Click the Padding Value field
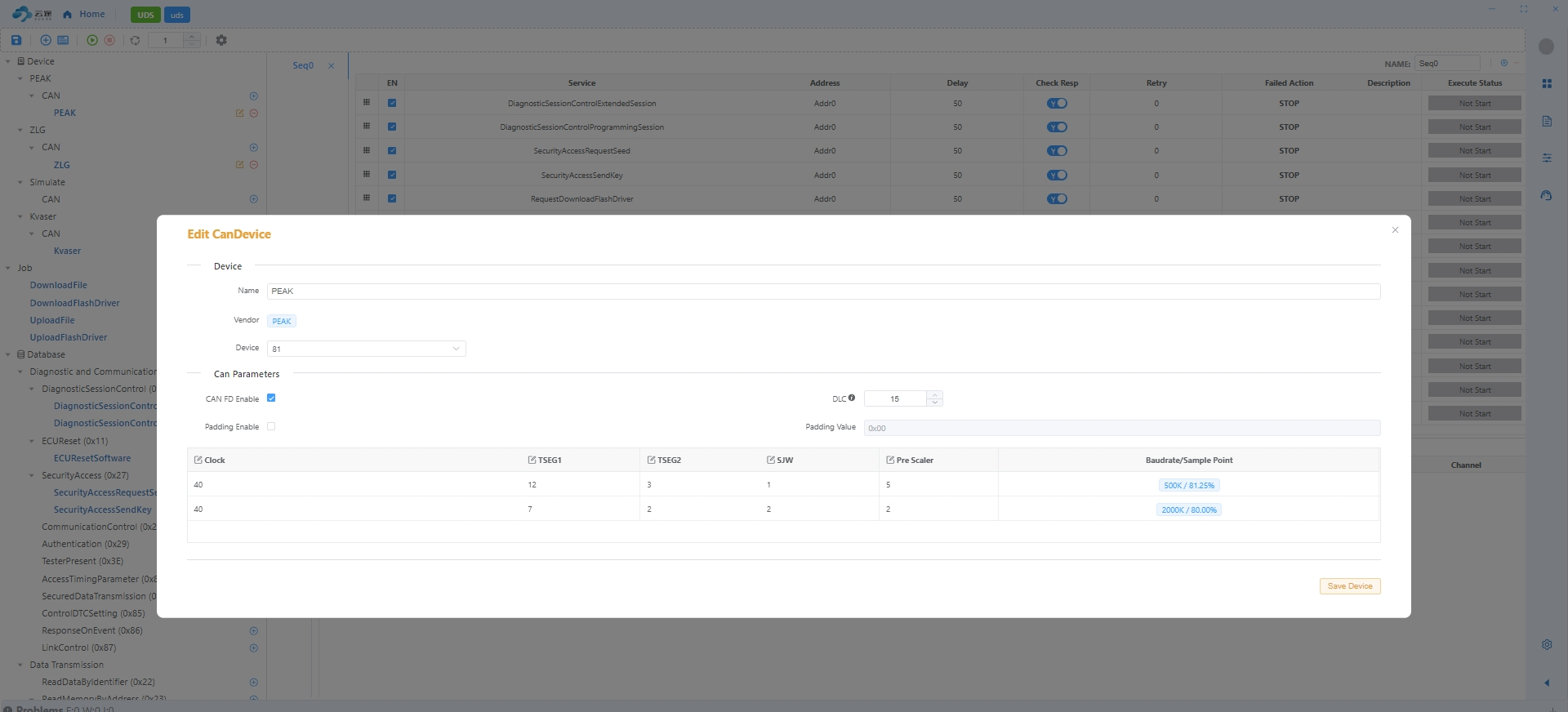1568x712 pixels. click(1122, 428)
